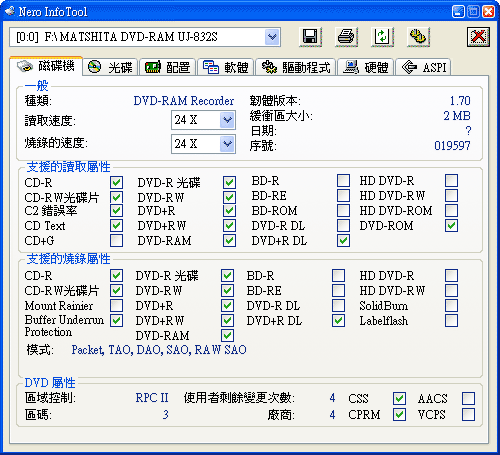Click the red X exit toolbar icon
The height and width of the screenshot is (455, 500).
pos(478,36)
